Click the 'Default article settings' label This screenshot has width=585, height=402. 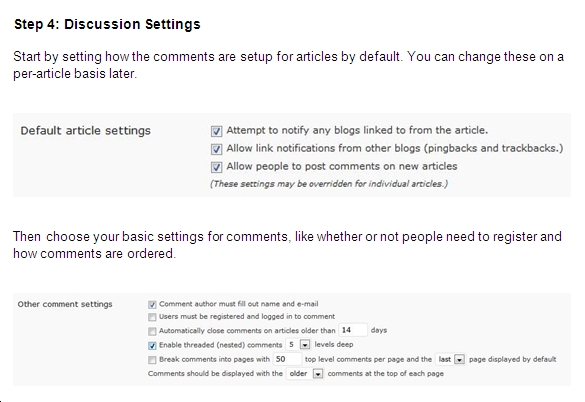pos(85,131)
